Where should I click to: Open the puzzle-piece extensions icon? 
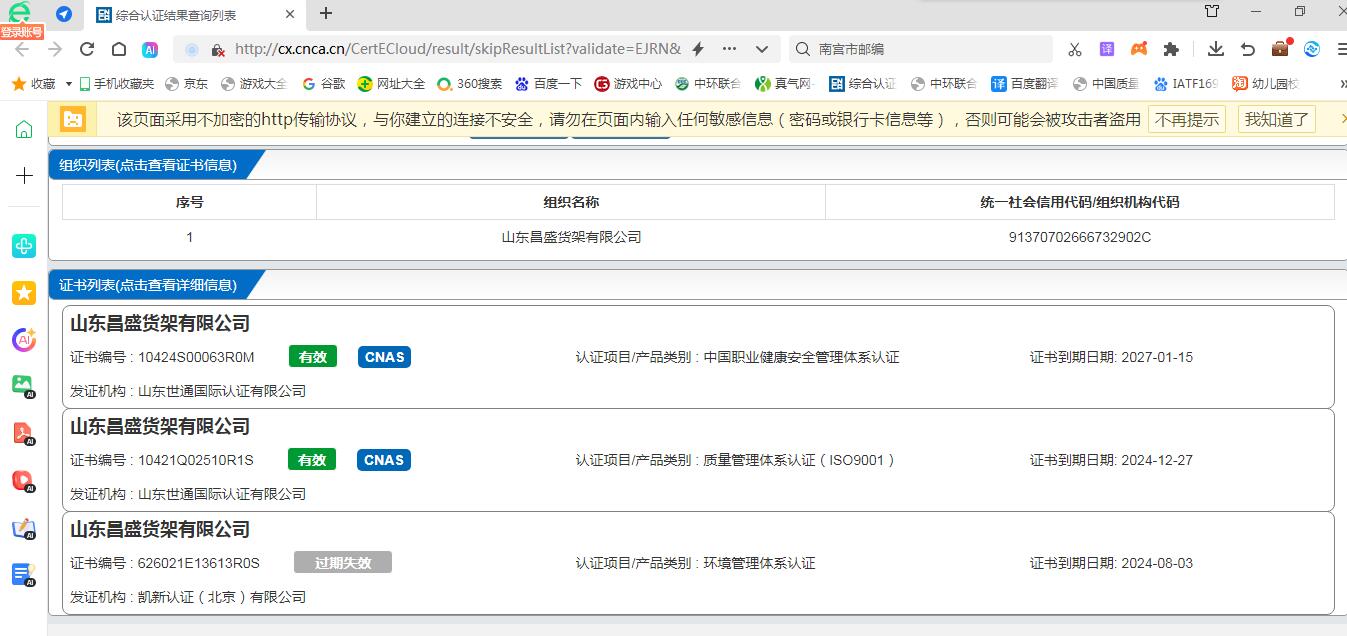[x=1171, y=49]
